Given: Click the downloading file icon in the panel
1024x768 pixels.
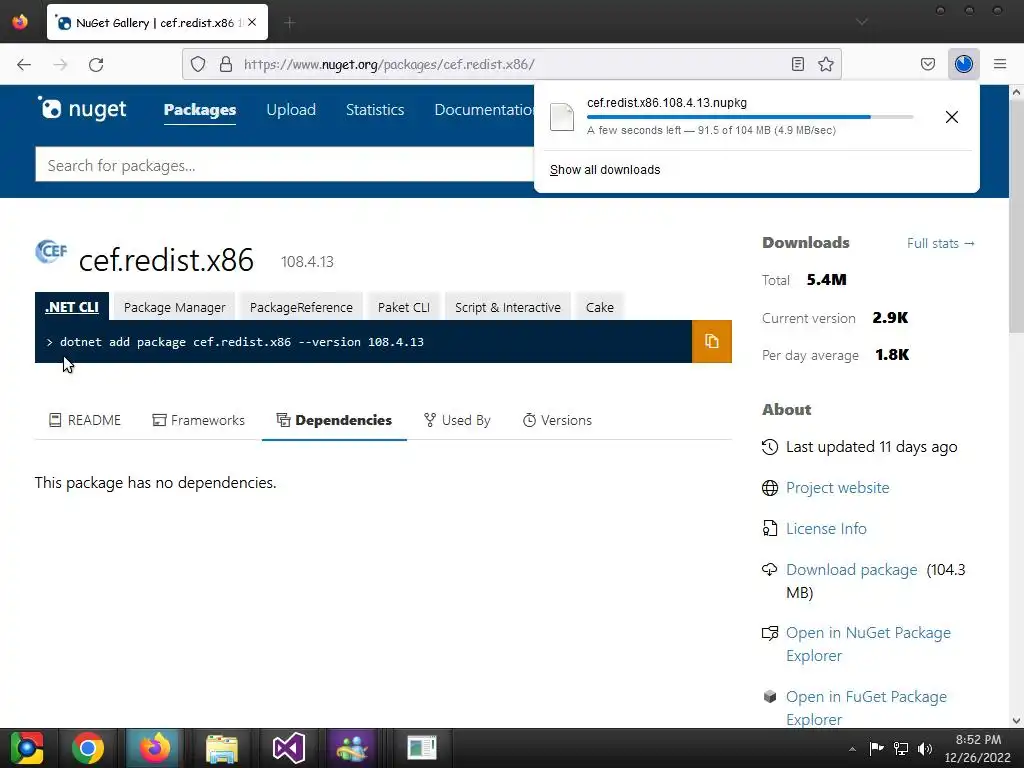Looking at the screenshot, I should click(x=562, y=117).
